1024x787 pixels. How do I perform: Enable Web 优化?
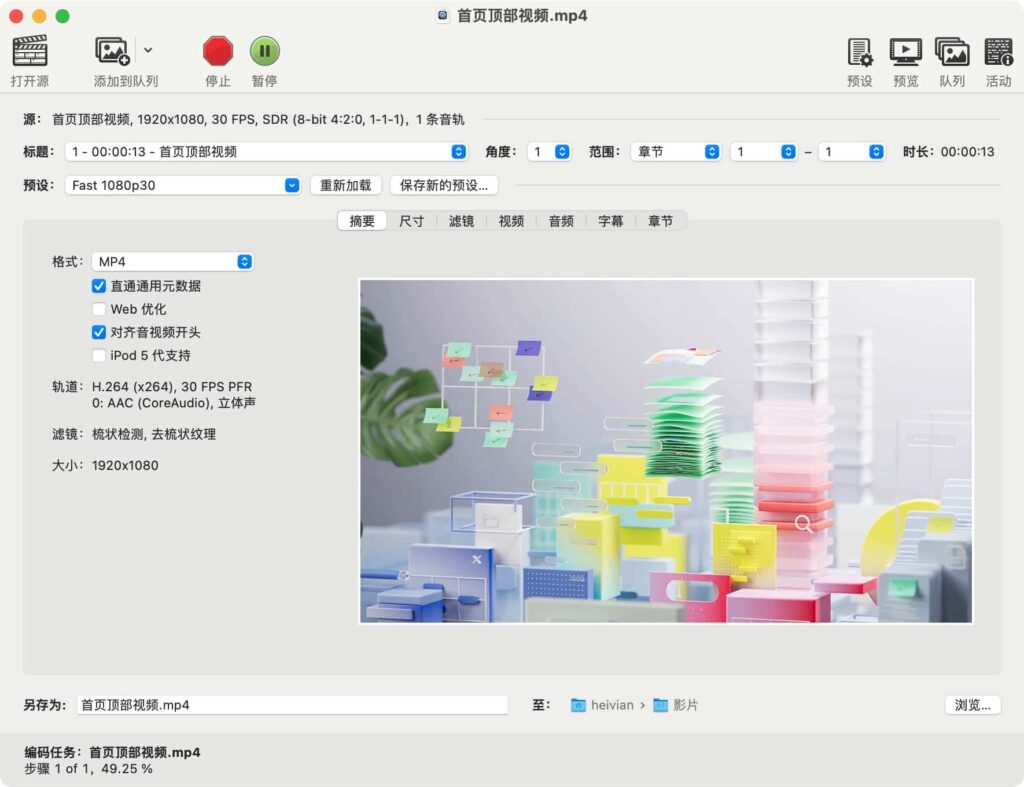(x=99, y=309)
